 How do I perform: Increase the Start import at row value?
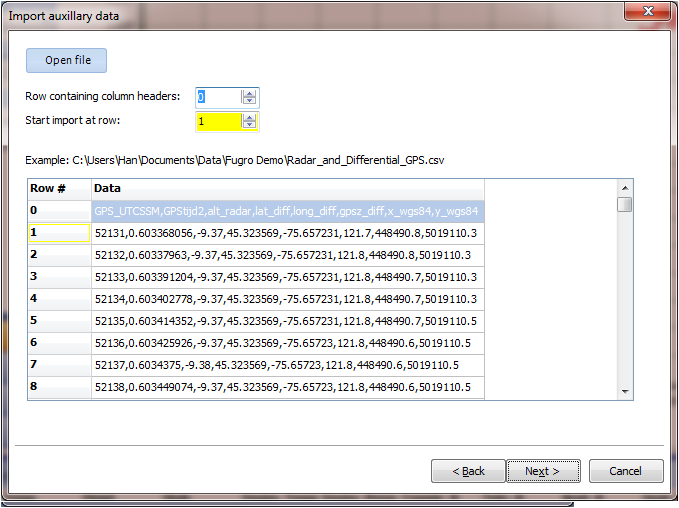[x=249, y=117]
